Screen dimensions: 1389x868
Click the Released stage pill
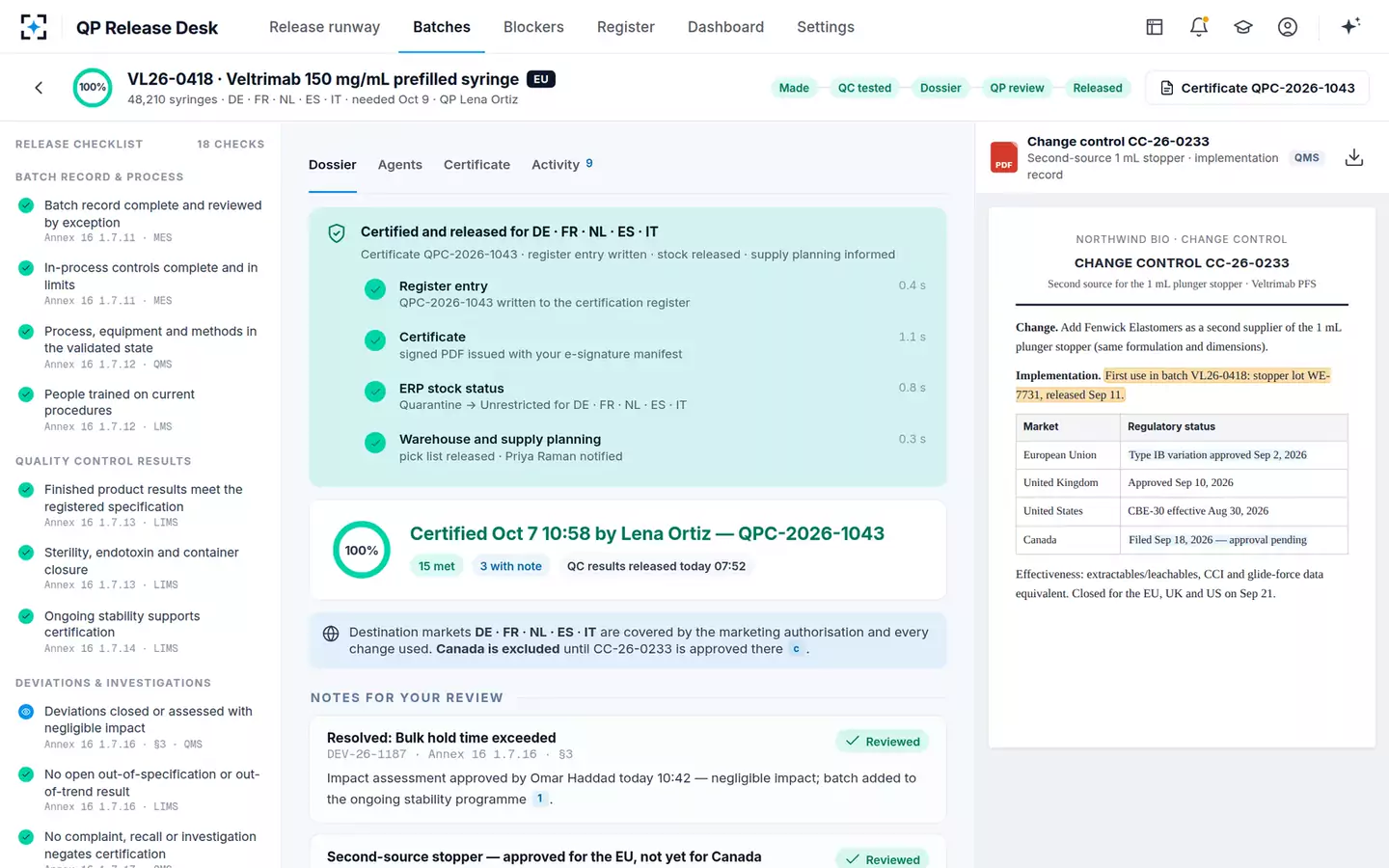1098,88
